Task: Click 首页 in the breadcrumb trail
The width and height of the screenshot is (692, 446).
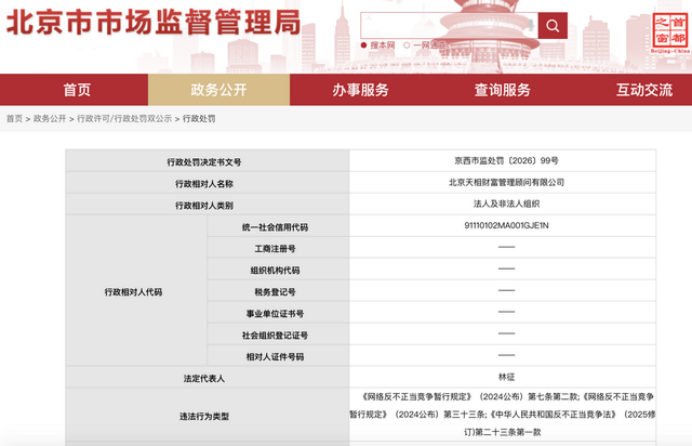Action: [x=14, y=118]
